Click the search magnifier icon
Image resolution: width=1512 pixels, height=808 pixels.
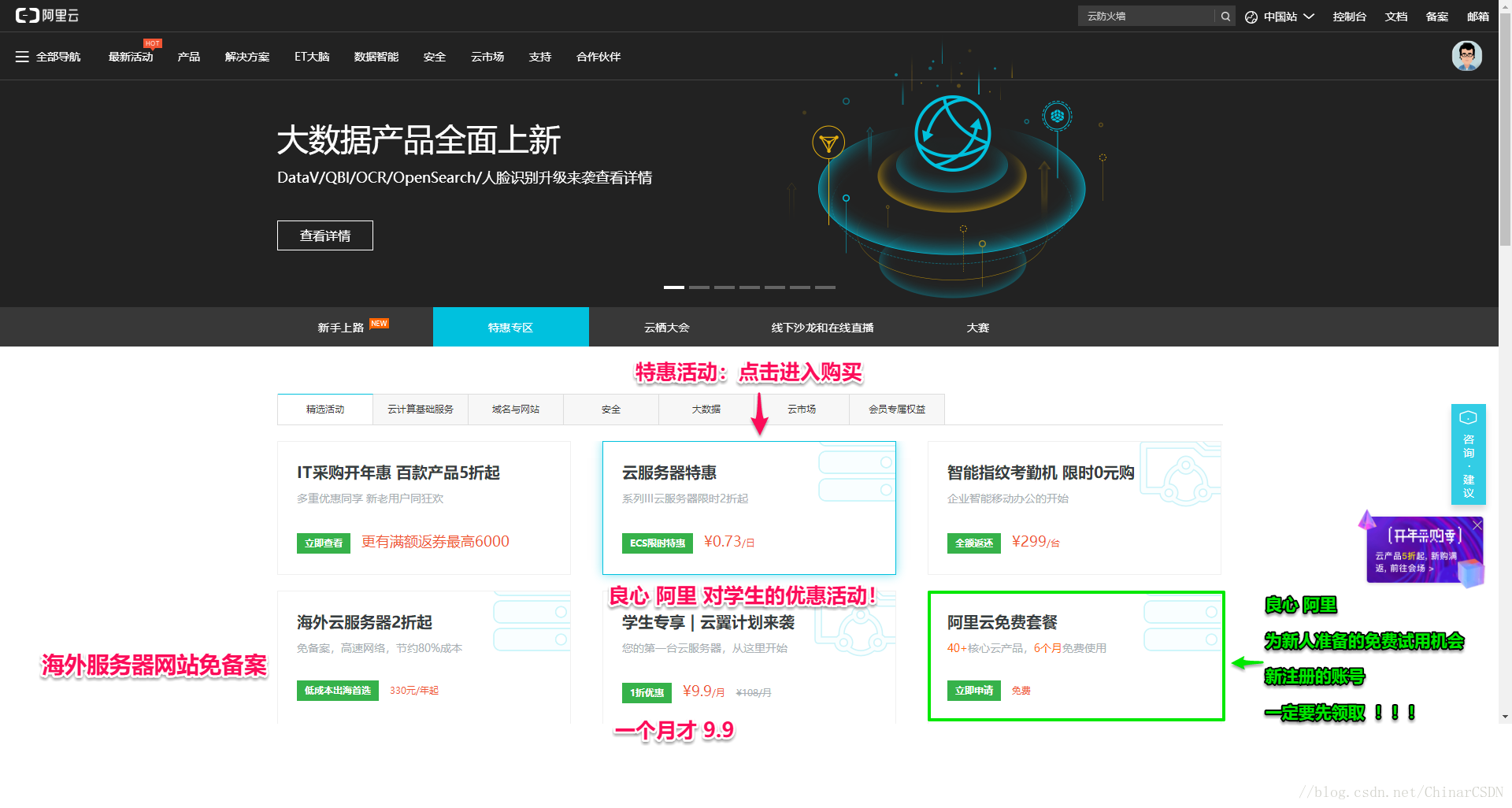click(1225, 17)
